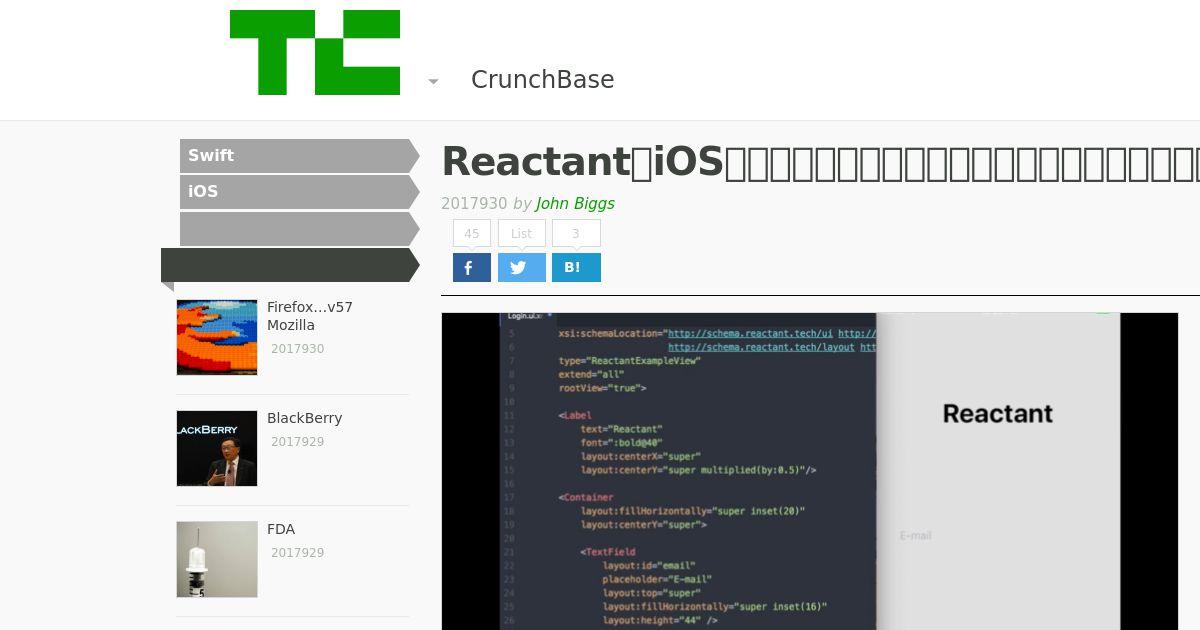Click the date under Firefox article
Viewport: 1200px width, 630px height.
(297, 349)
